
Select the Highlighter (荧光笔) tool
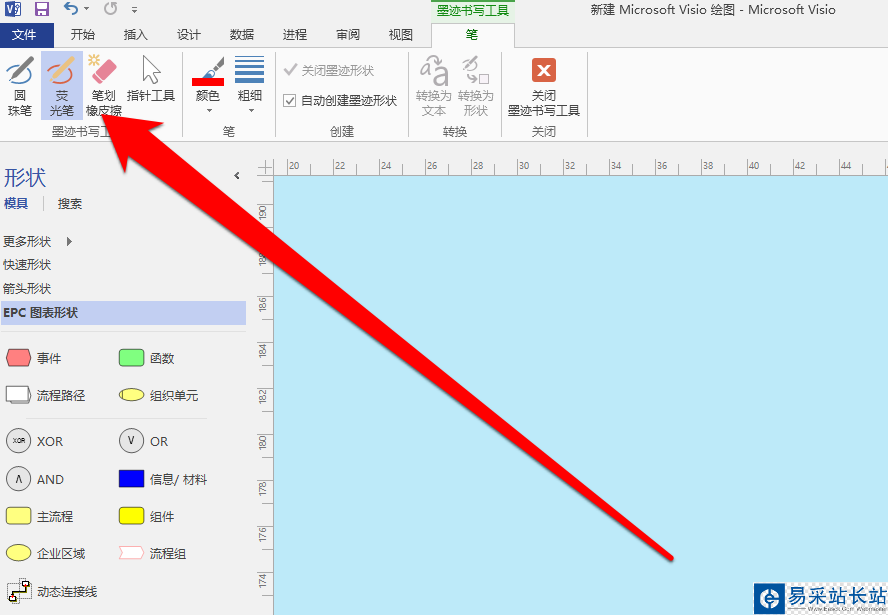tap(61, 86)
